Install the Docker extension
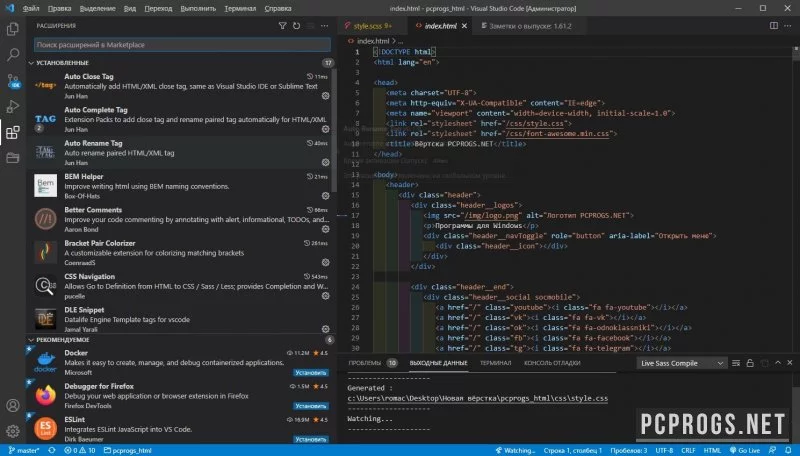 311,373
